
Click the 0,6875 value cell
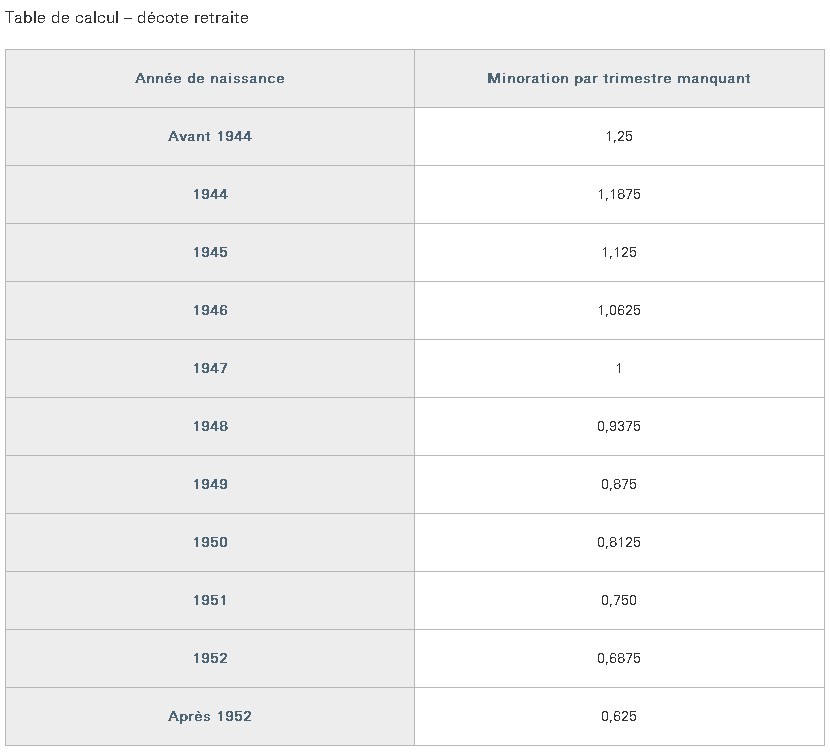click(x=619, y=658)
